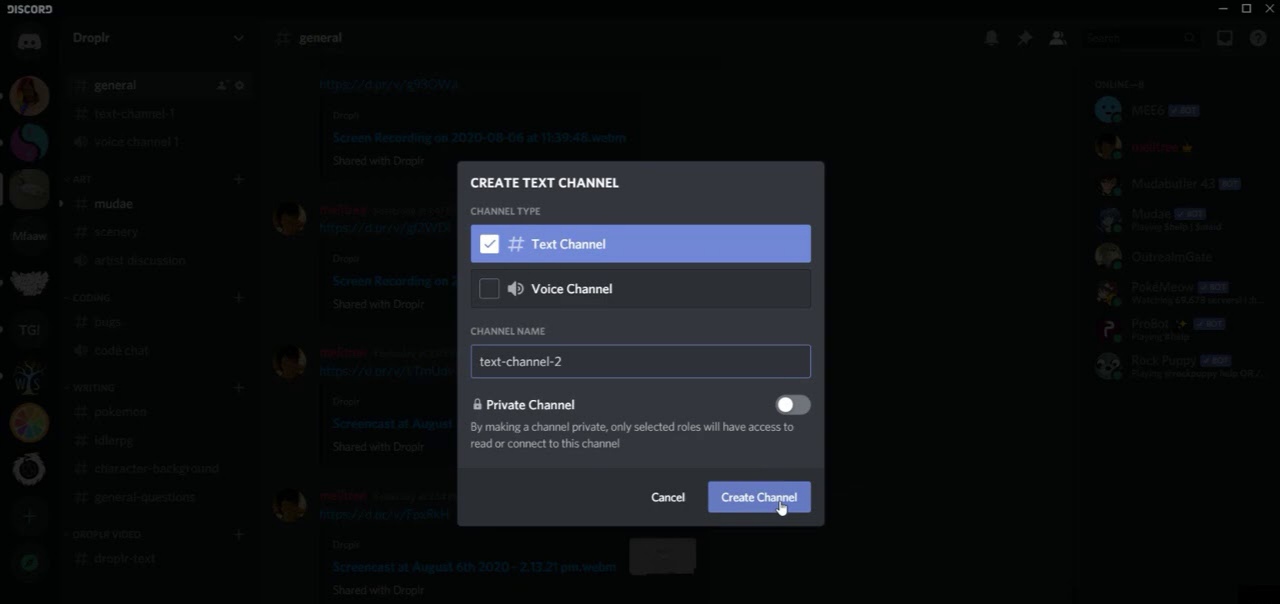1280x604 pixels.
Task: Join the artist discussion voice channel
Action: pyautogui.click(x=158, y=261)
